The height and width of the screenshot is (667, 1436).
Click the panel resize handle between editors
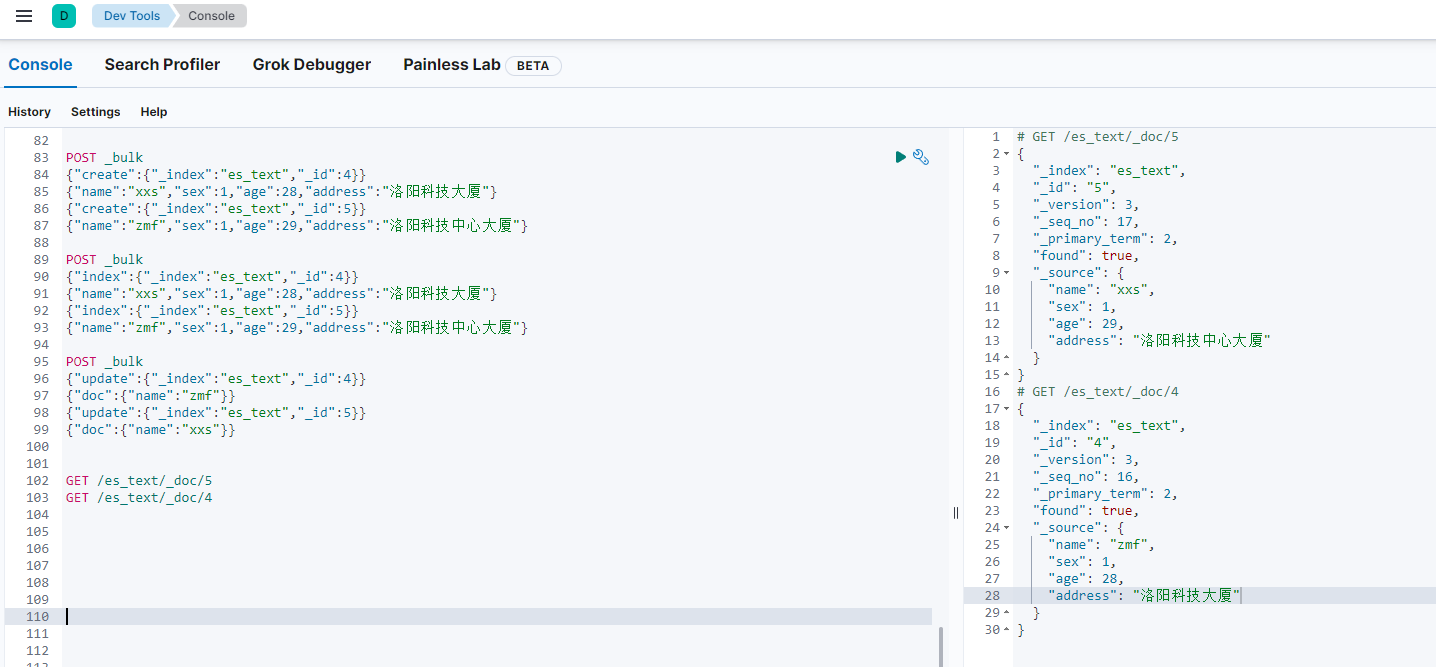coord(955,512)
